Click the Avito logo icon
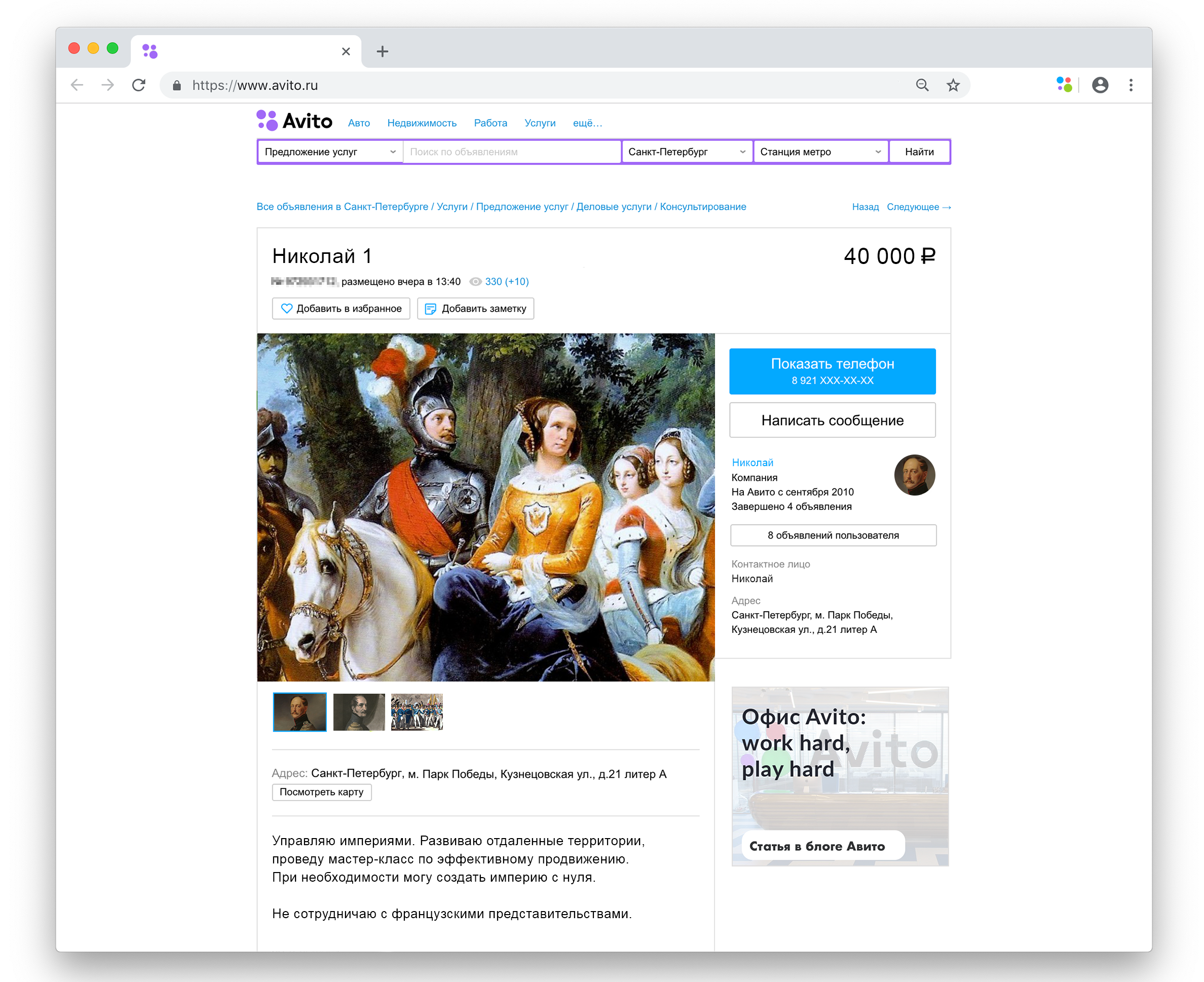This screenshot has width=1204, height=982. point(267,121)
